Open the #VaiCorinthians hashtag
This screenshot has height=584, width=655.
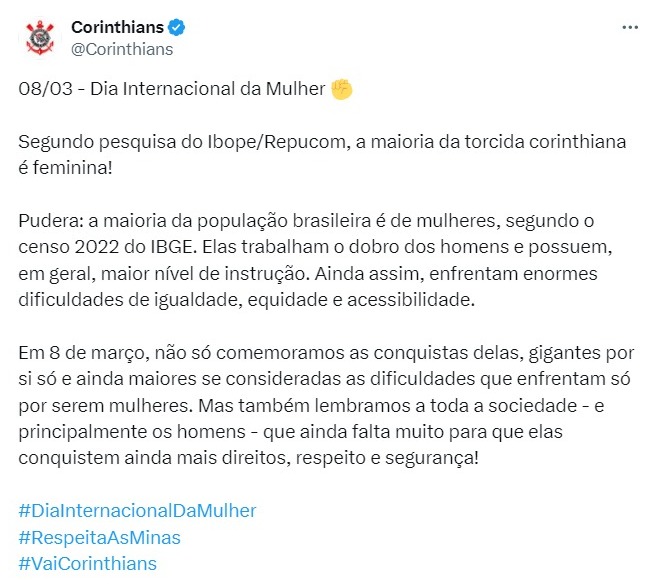[x=88, y=563]
